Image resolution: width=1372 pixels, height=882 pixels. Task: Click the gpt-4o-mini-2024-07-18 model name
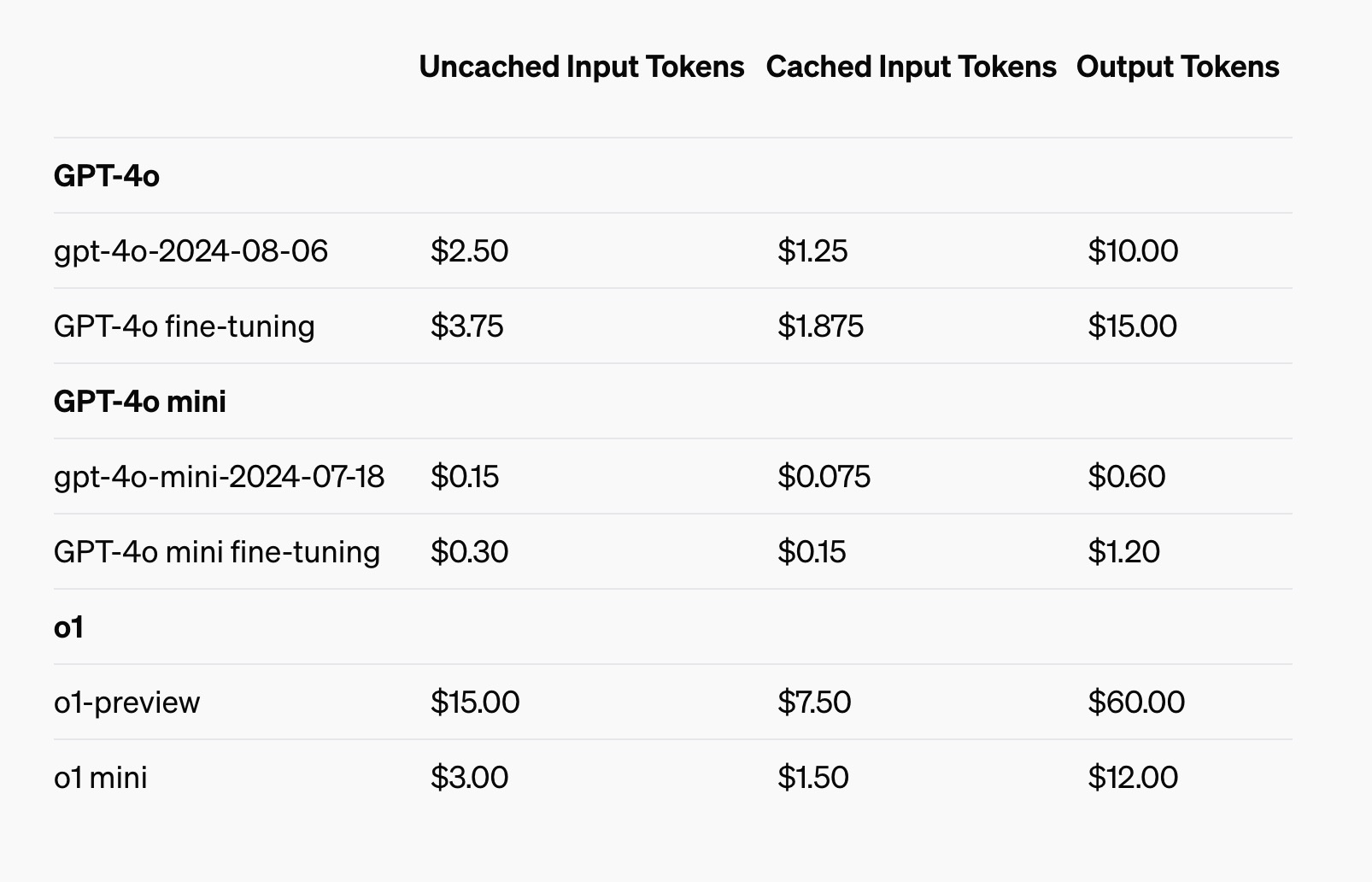click(220, 476)
